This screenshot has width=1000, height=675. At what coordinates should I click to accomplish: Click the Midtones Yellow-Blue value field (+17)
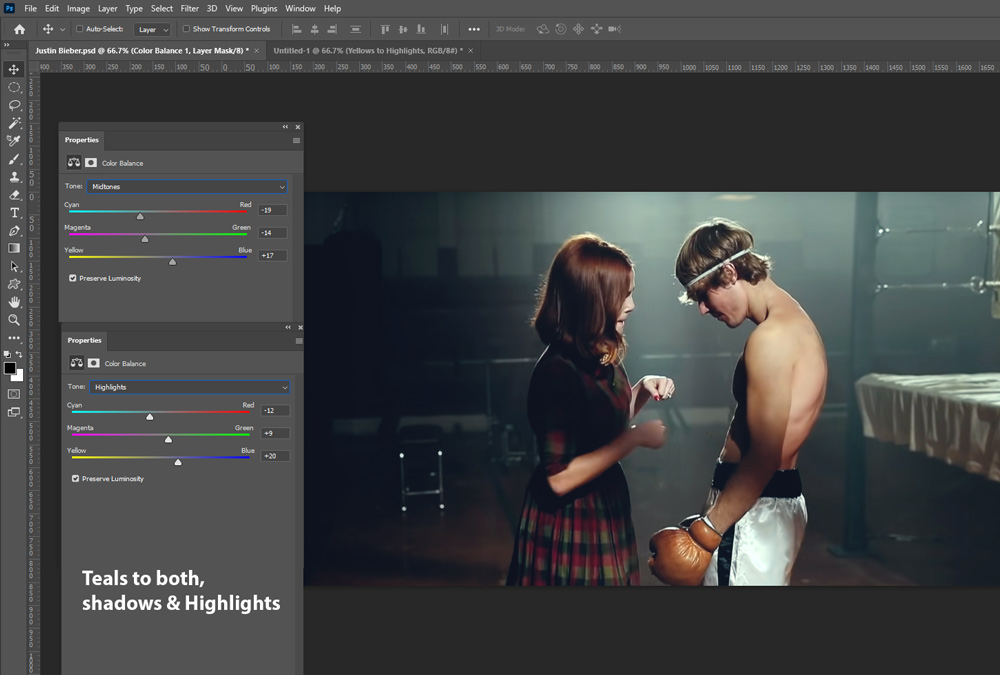pos(272,255)
